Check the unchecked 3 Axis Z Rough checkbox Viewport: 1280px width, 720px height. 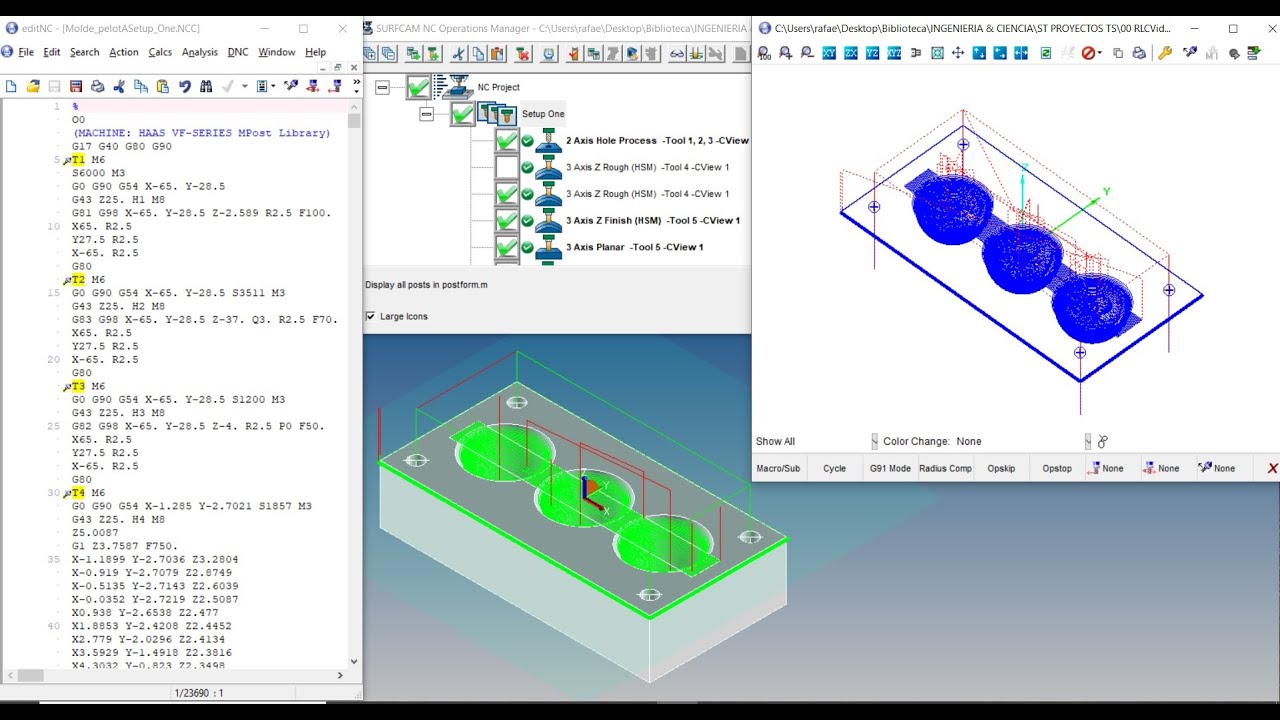tap(507, 167)
